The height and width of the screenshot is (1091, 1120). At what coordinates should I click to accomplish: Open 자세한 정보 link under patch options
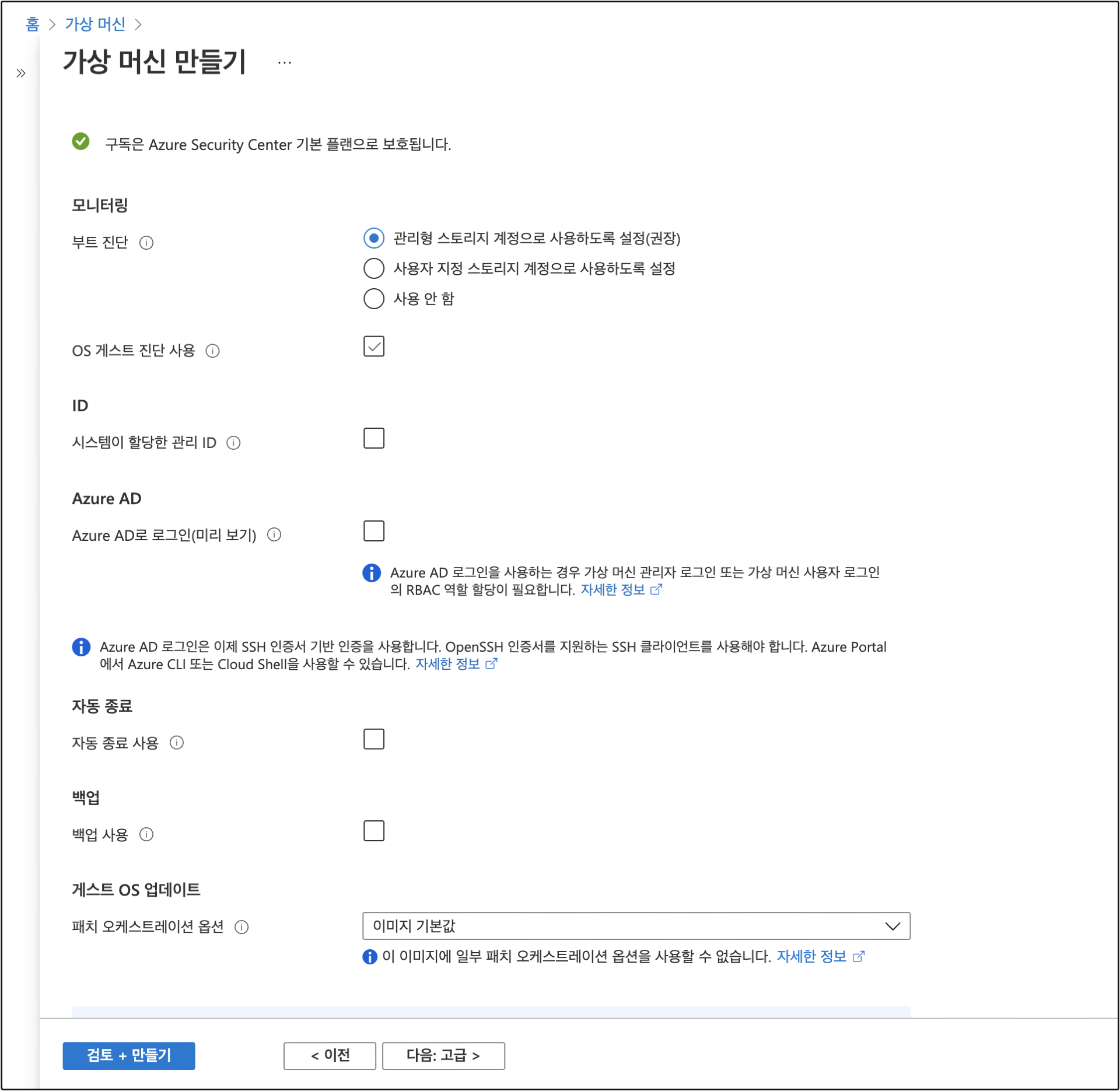click(811, 956)
